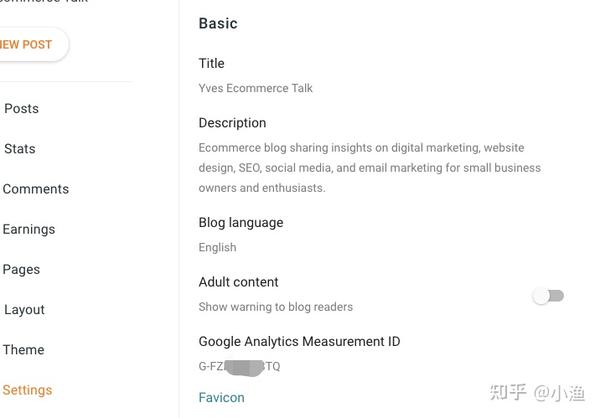This screenshot has width=600, height=418.
Task: Navigate to Layout in the sidebar
Action: pos(25,310)
